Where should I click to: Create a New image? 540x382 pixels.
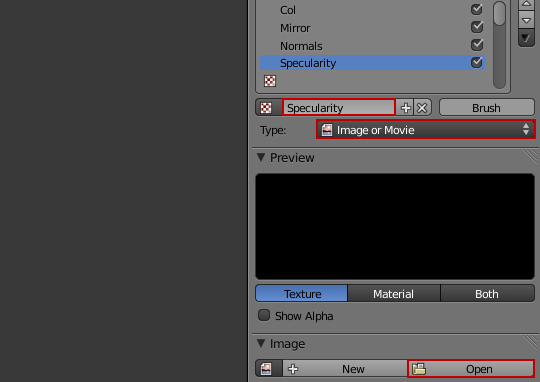point(345,369)
